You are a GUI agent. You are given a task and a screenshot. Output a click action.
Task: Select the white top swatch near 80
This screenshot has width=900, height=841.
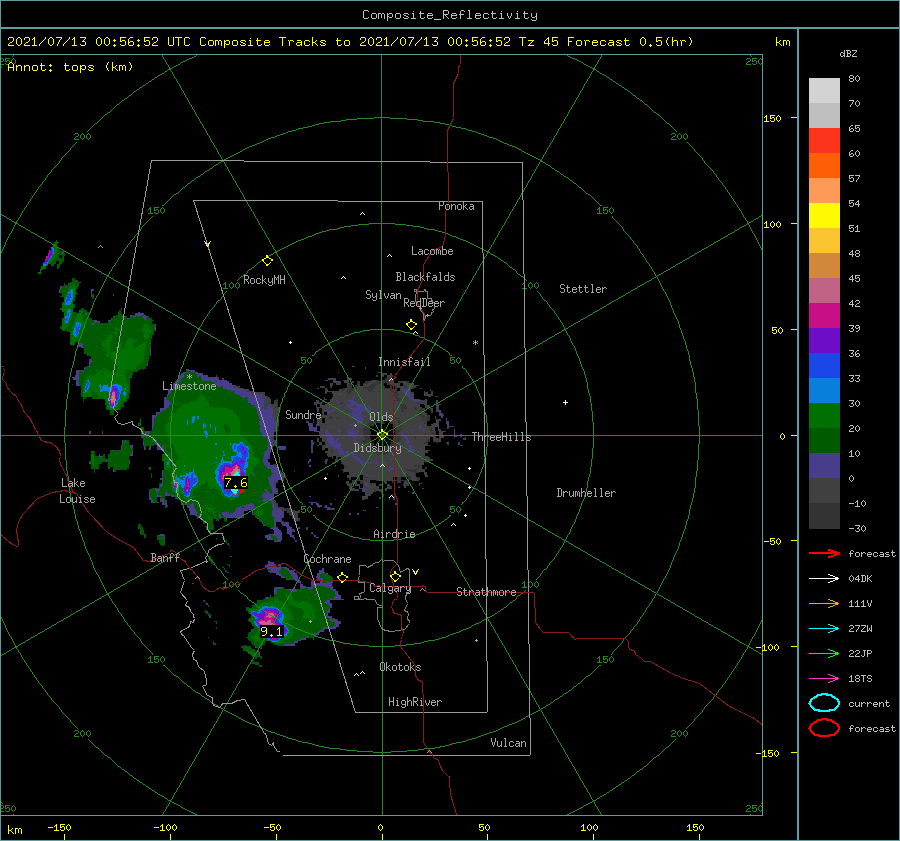click(824, 91)
